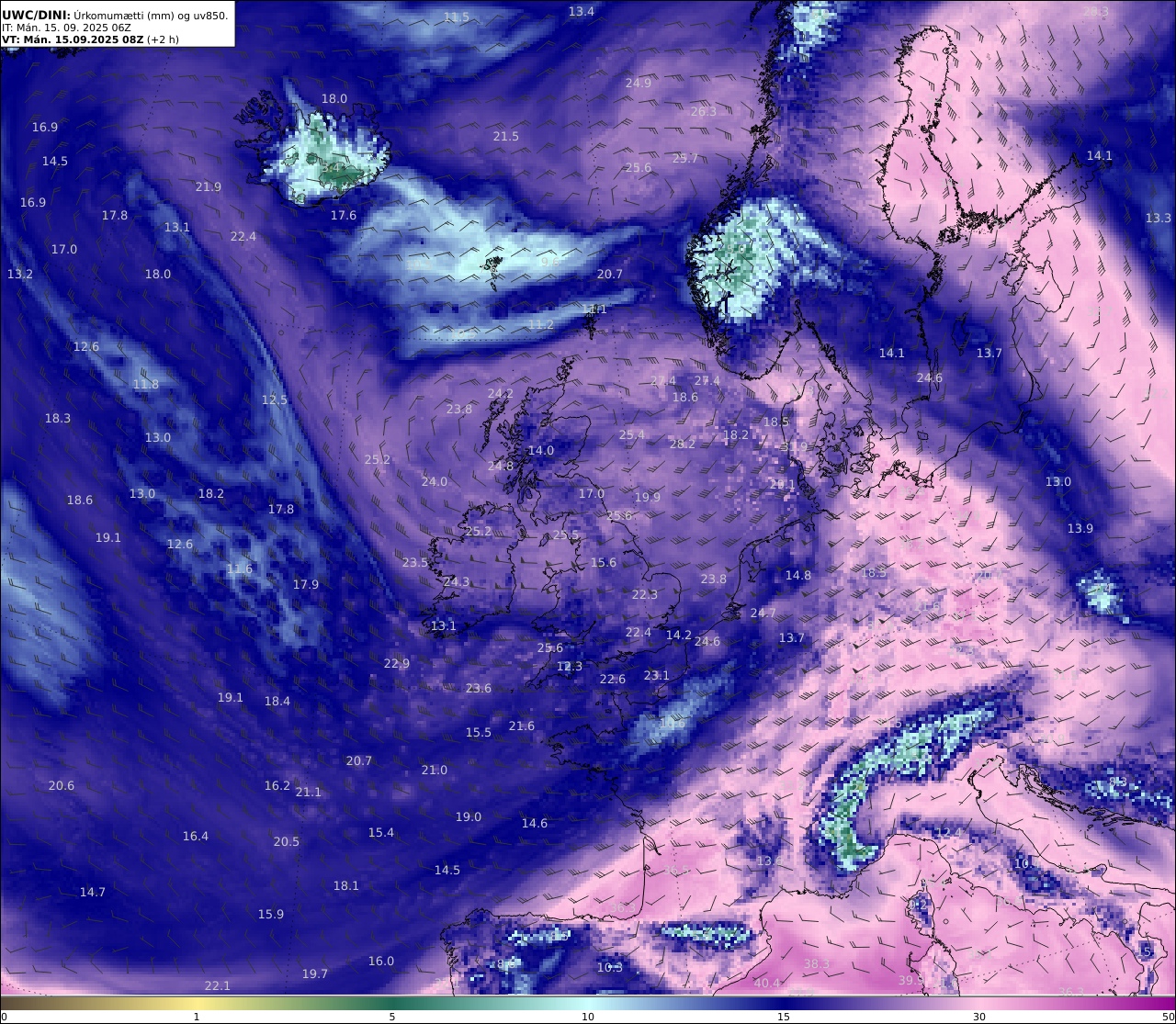Image resolution: width=1176 pixels, height=1024 pixels.
Task: Click the value 21.6 near Brittany
Action: pos(522,726)
